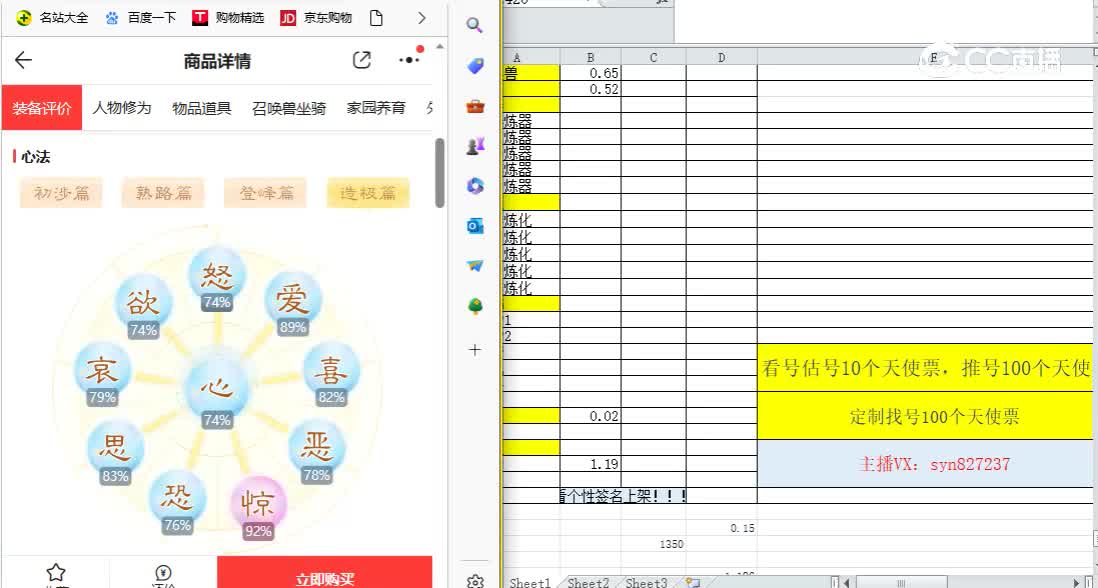Click the 思 orb showing 83%
1098x588 pixels.
coord(116,453)
